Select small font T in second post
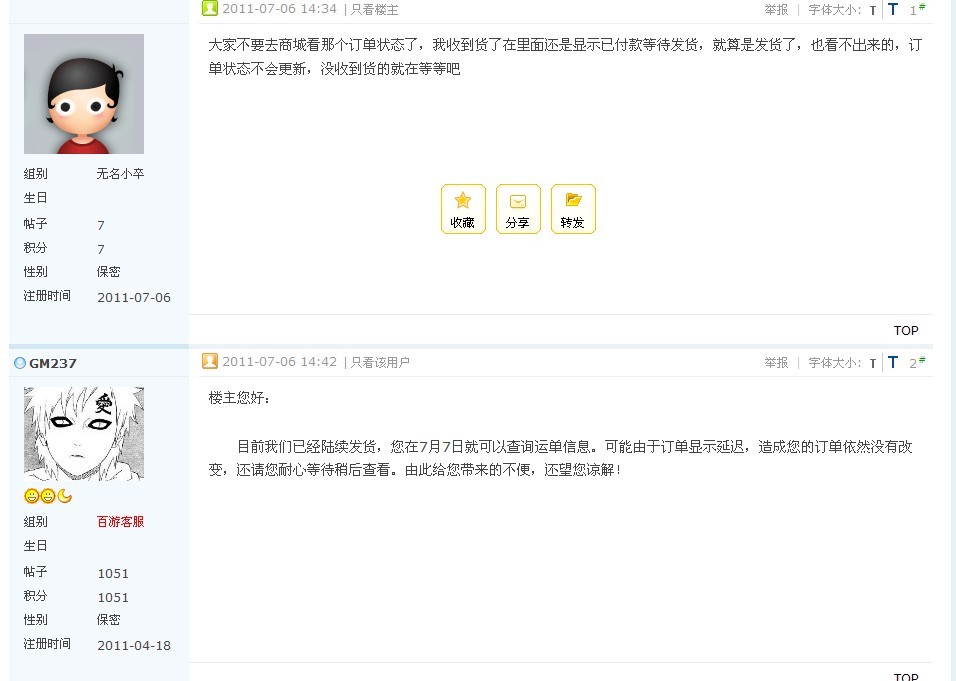Viewport: 956px width, 681px height. 873,363
